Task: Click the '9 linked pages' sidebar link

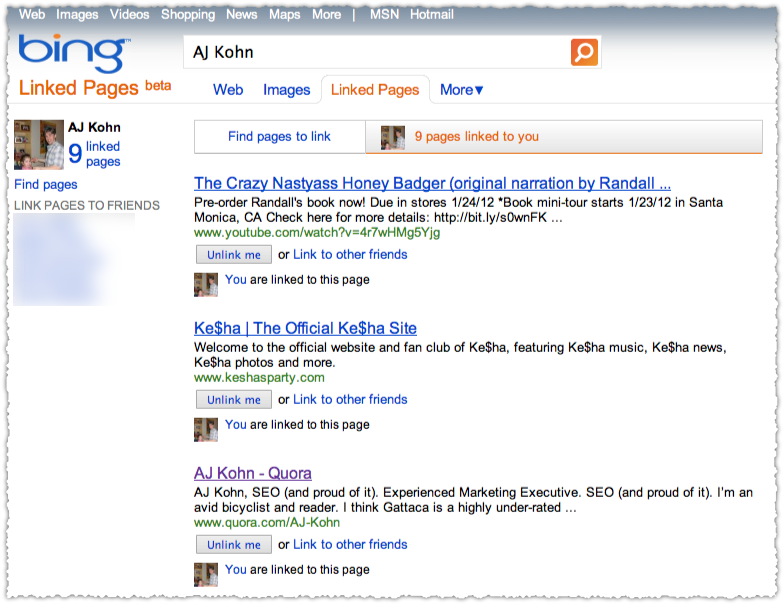Action: [x=95, y=154]
